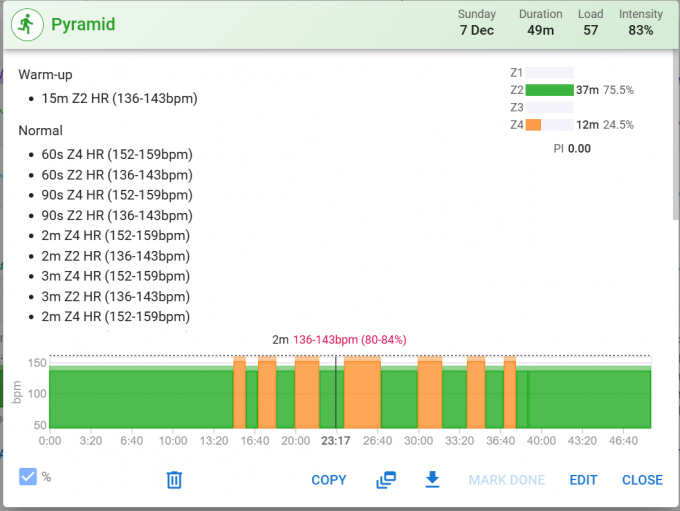Toggle the percent checkbox

coord(28,477)
